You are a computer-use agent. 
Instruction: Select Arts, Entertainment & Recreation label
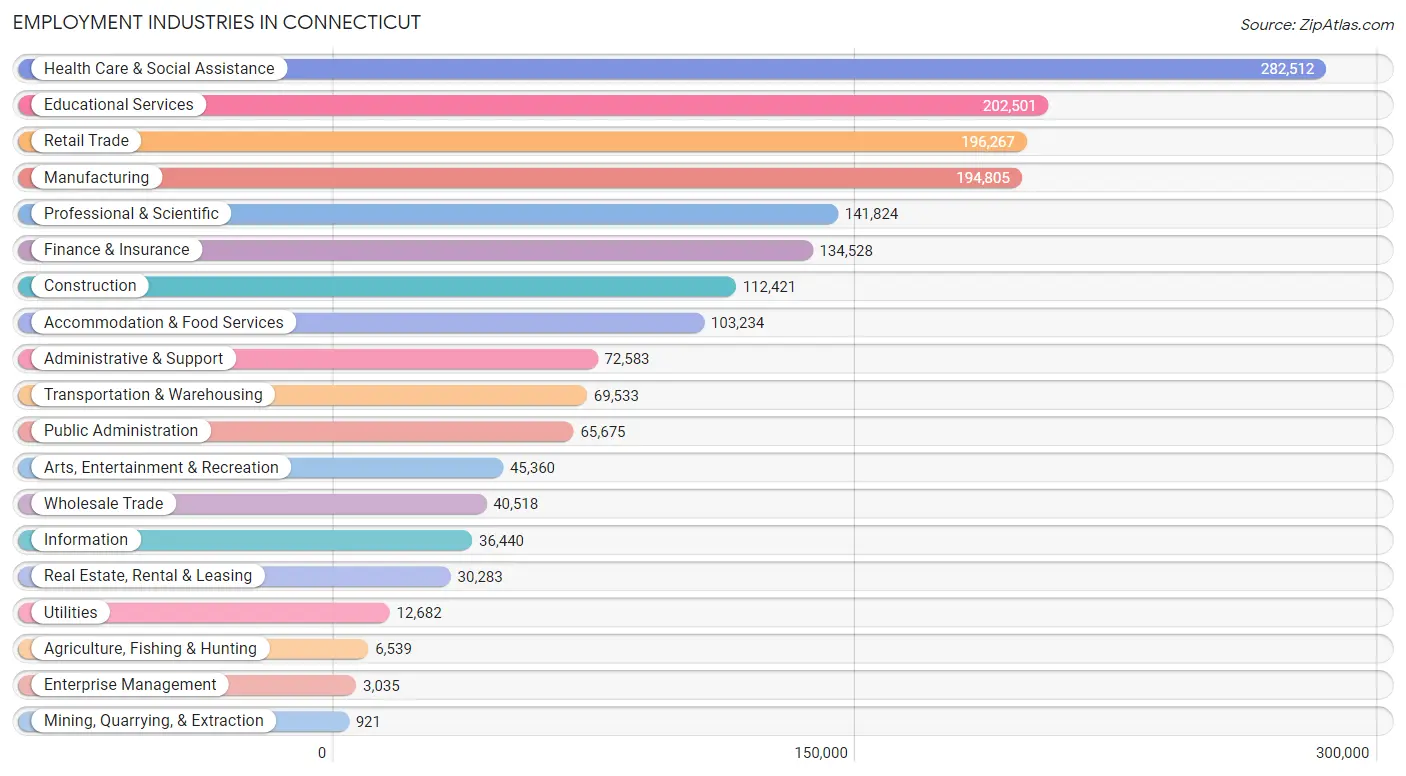(x=161, y=468)
